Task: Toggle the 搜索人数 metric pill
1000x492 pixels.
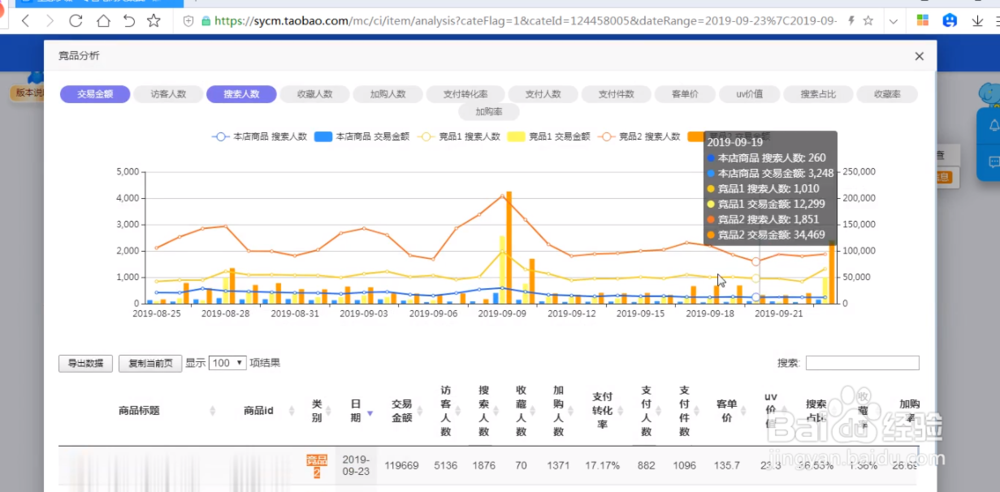Action: 241,94
